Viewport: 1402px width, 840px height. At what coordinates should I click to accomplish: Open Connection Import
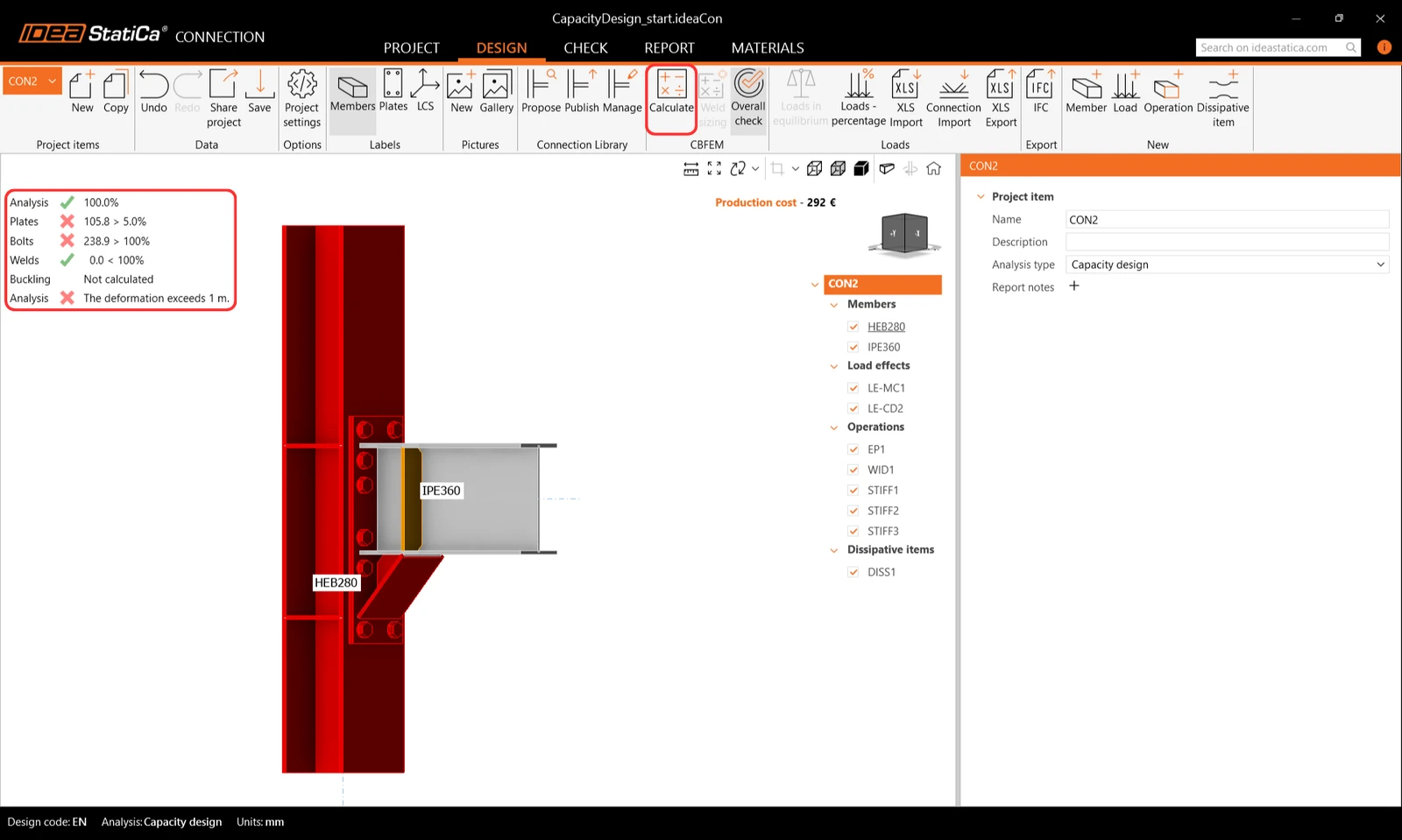tap(953, 98)
